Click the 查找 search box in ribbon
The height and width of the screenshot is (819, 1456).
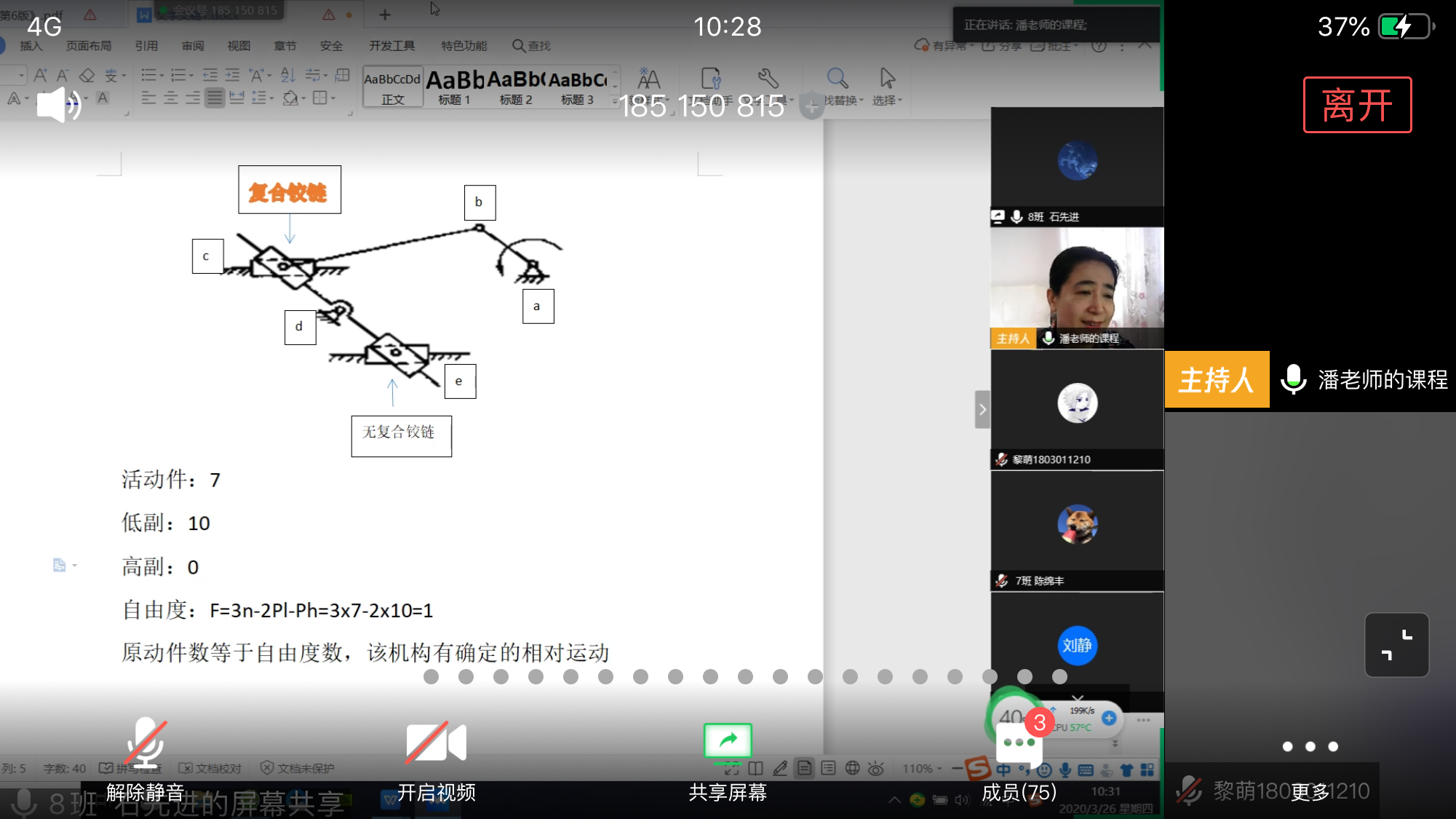531,46
